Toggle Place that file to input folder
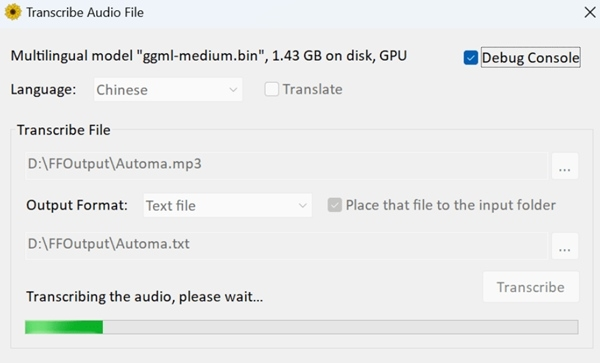 pyautogui.click(x=334, y=205)
